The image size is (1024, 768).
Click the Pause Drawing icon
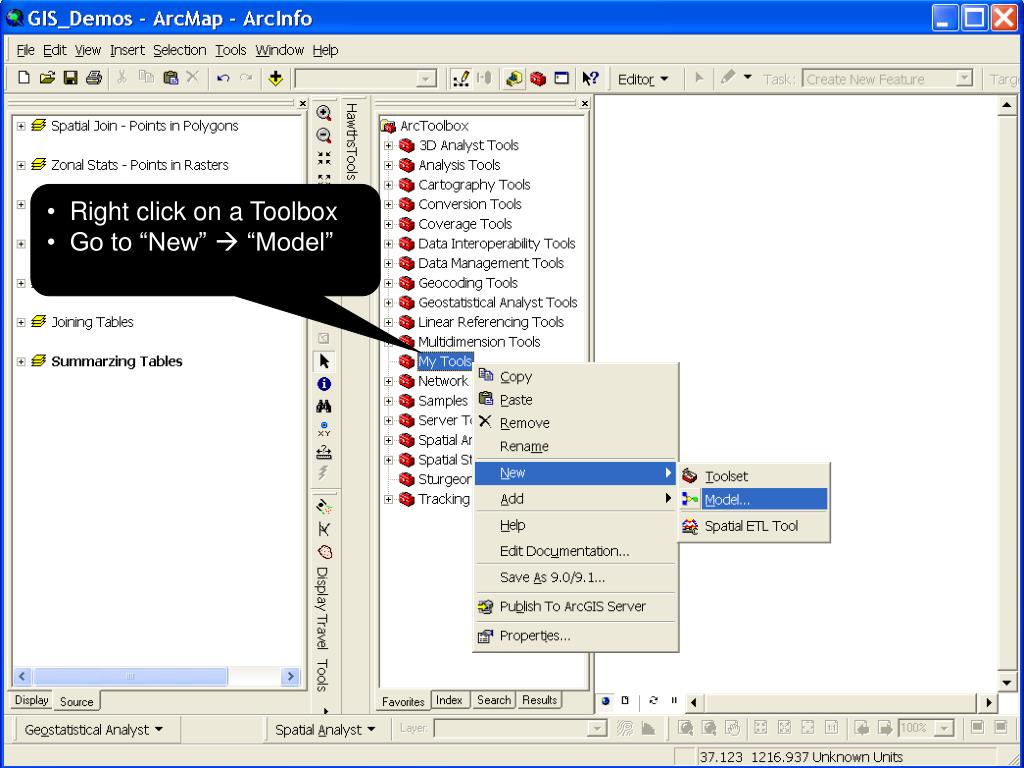(674, 701)
